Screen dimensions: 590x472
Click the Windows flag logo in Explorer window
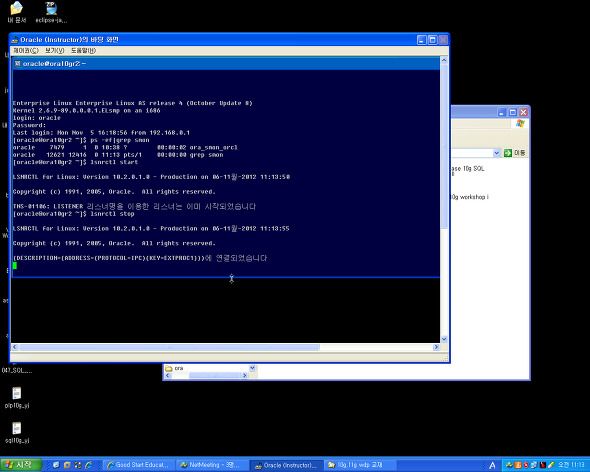[x=520, y=123]
